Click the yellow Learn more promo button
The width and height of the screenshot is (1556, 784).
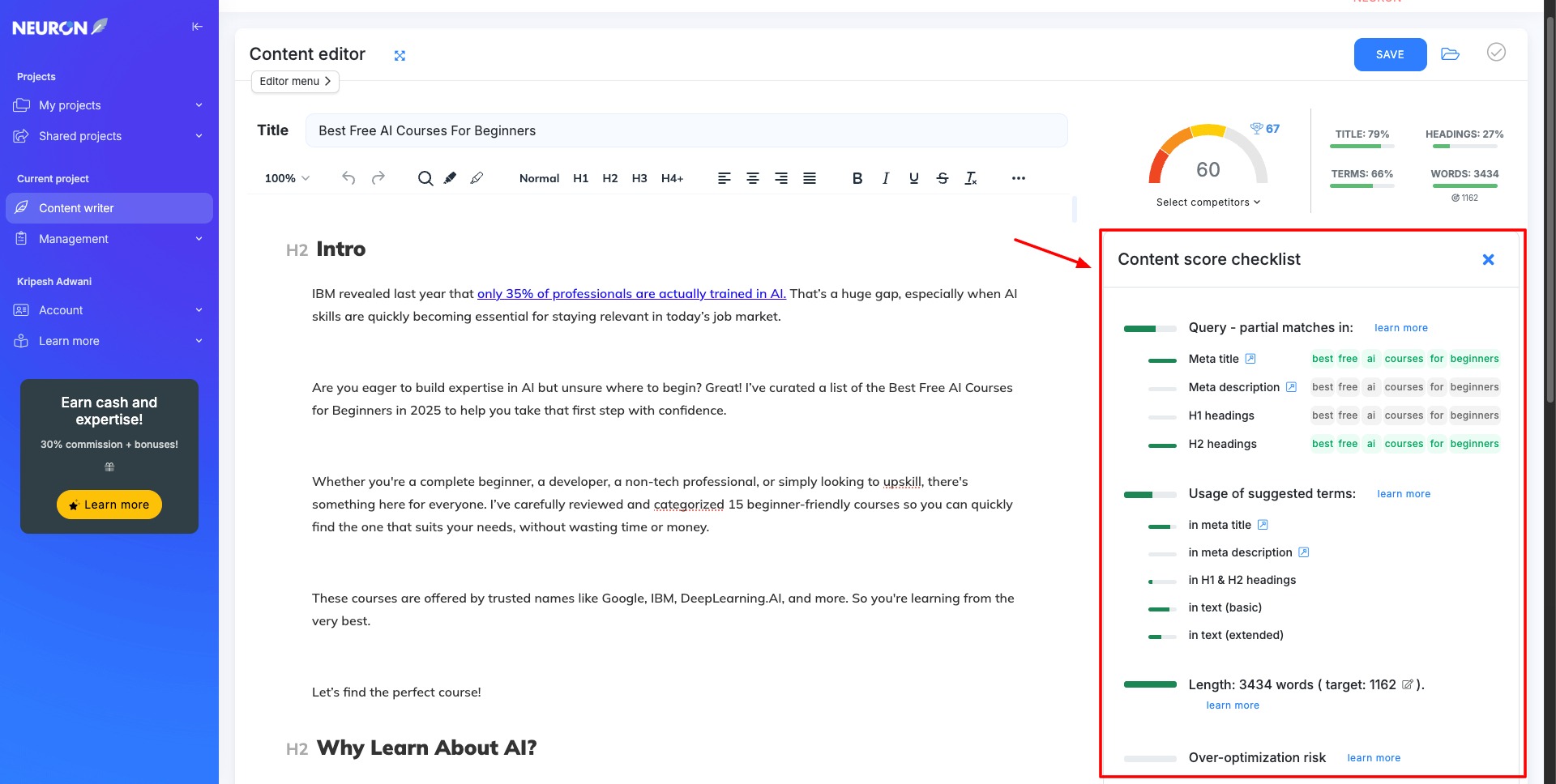coord(109,505)
